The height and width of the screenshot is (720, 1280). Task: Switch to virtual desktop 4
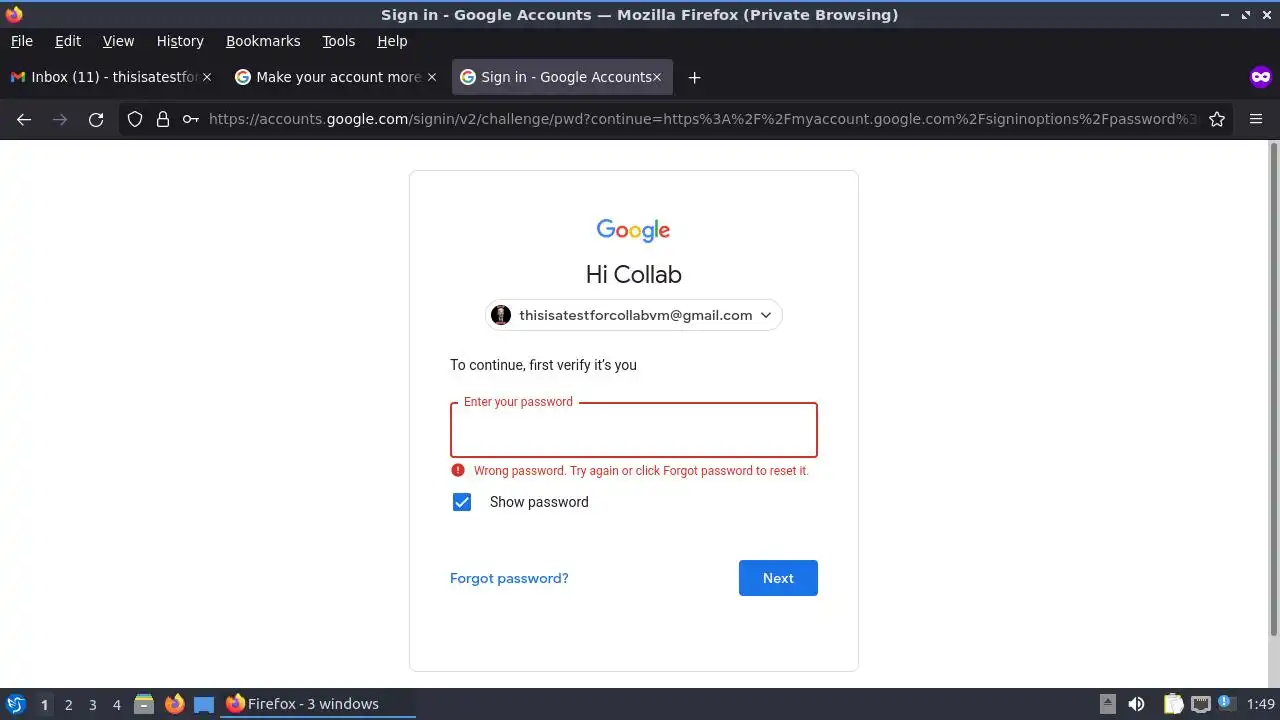(116, 704)
